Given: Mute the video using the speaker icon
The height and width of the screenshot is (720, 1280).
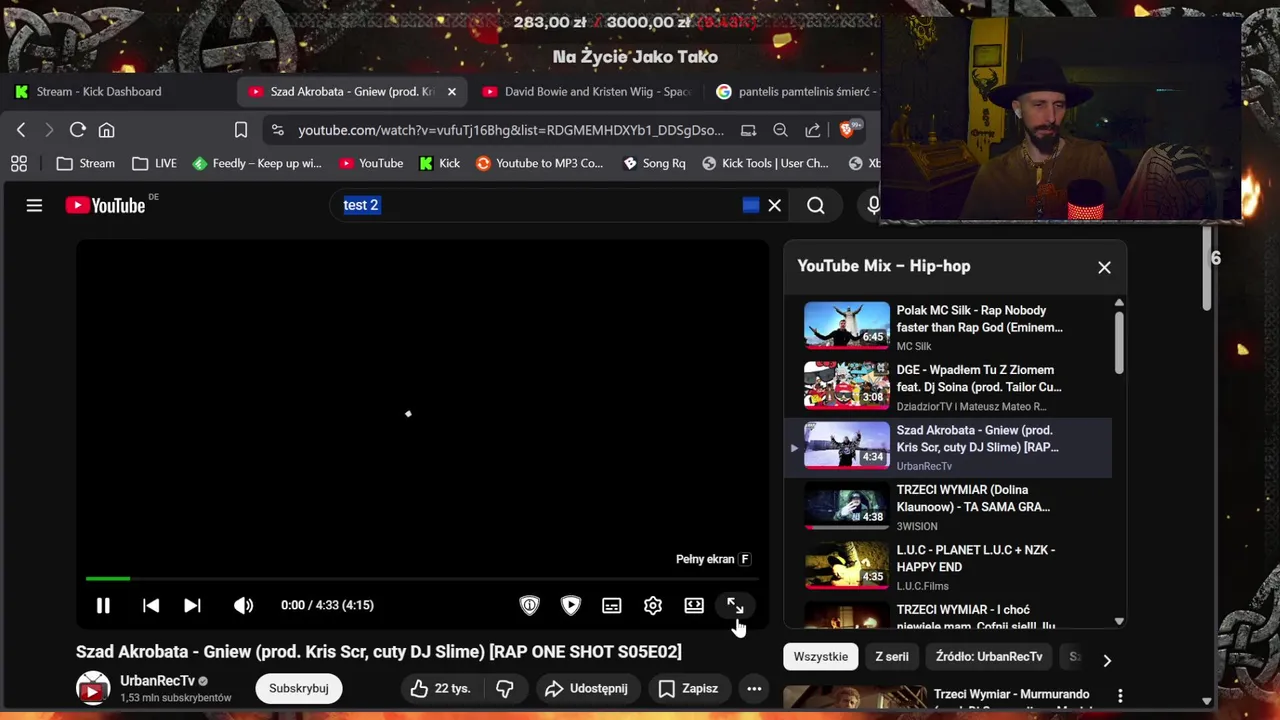Looking at the screenshot, I should pyautogui.click(x=243, y=605).
